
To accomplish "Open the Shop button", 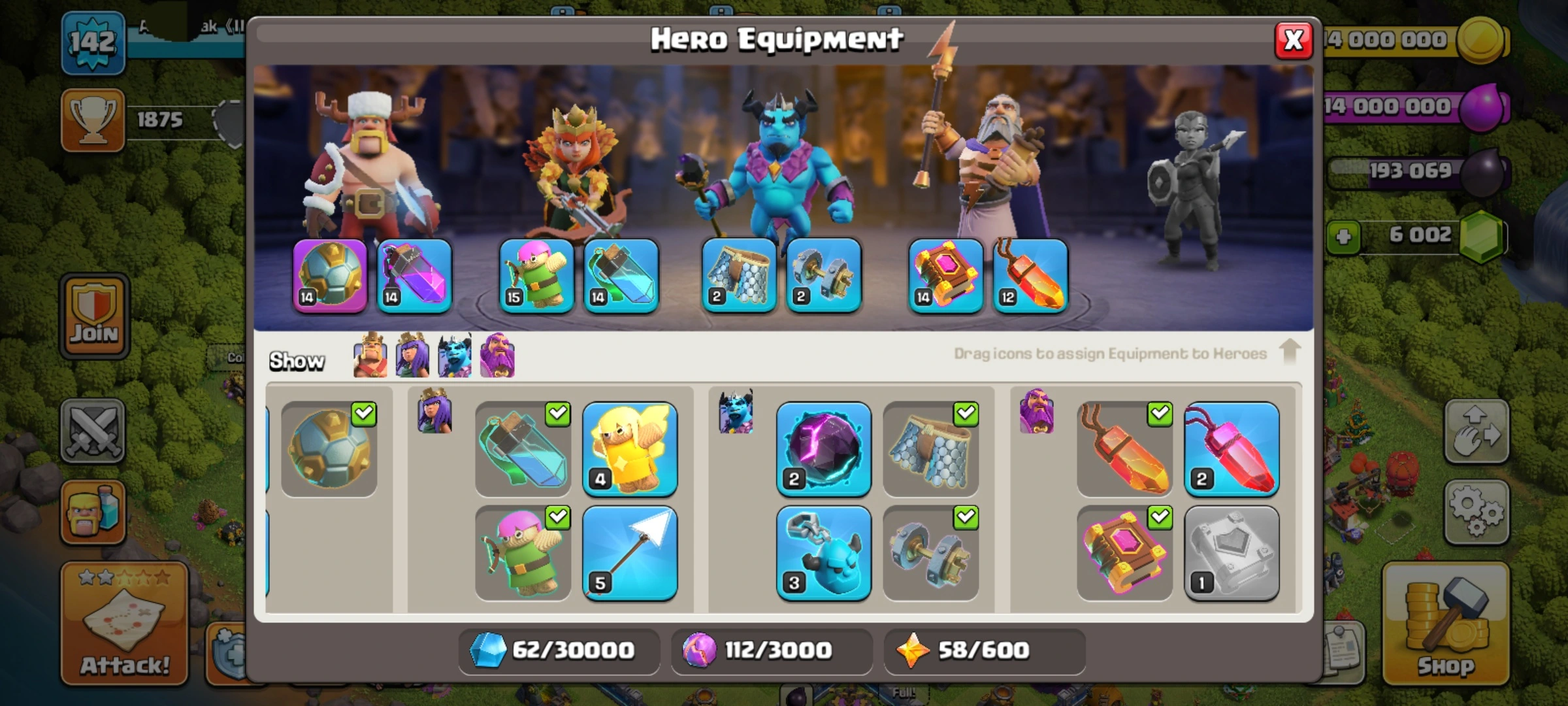I will click(1445, 624).
